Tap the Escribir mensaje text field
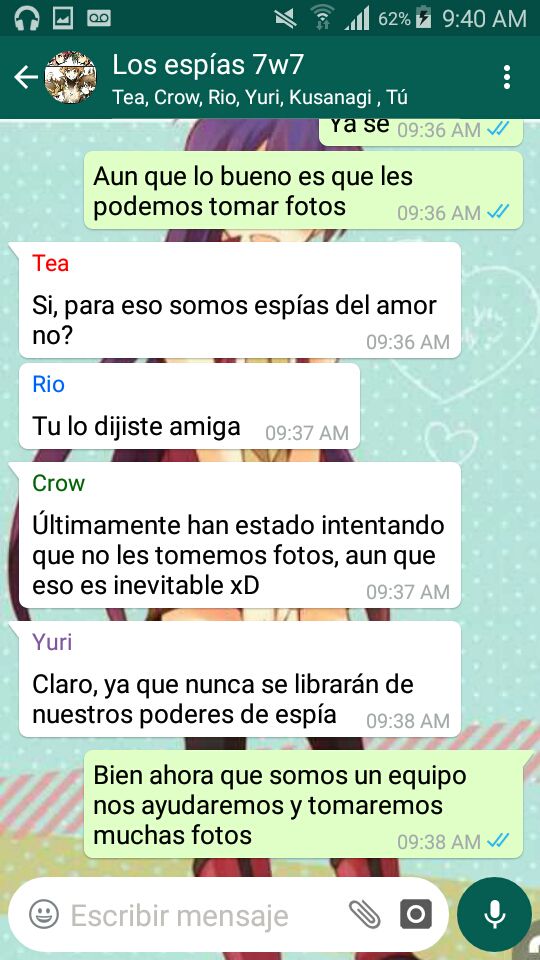The height and width of the screenshot is (960, 540). 179,915
